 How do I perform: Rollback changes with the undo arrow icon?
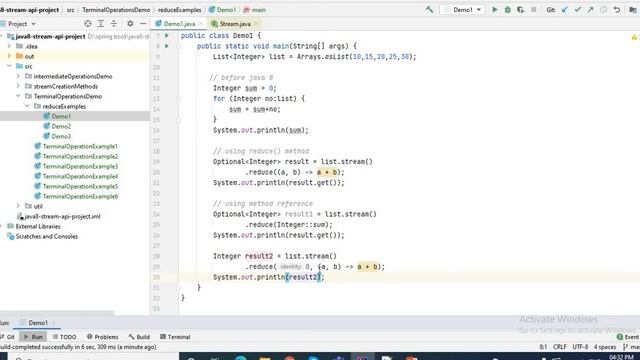pos(617,9)
